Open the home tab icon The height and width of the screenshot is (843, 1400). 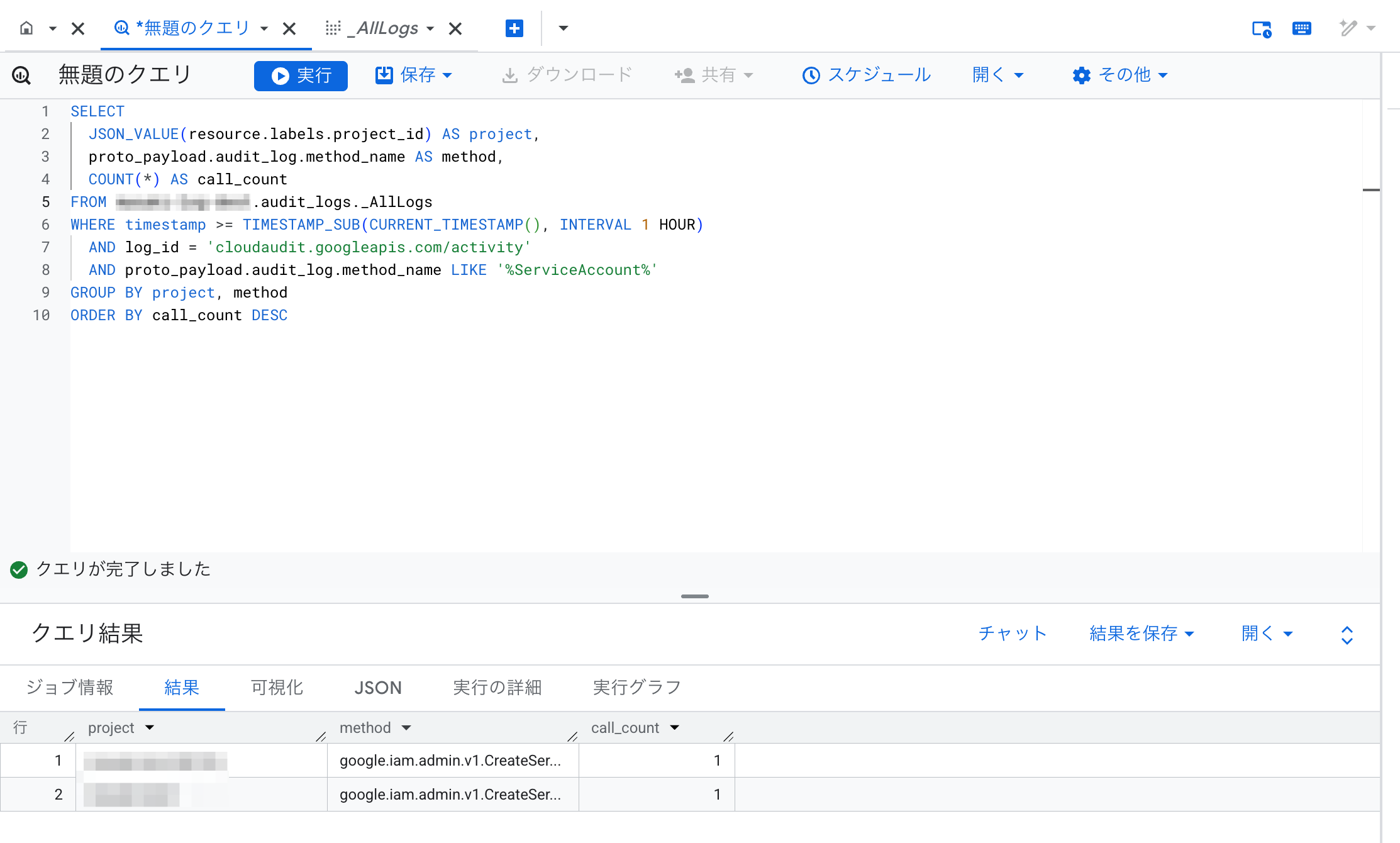pos(26,28)
